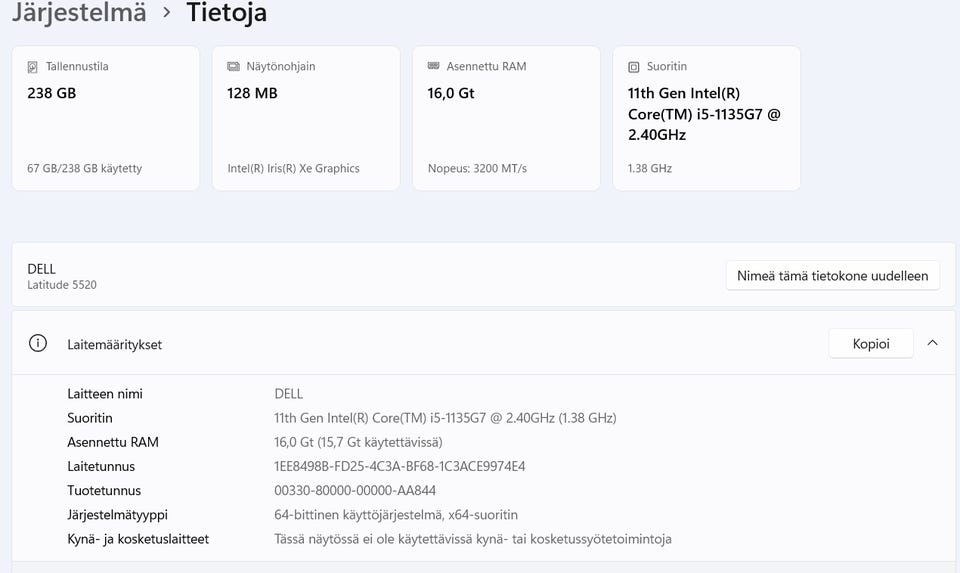Go back to Järjestelmä via the breadcrumb
Screen dimensions: 960x573
(x=79, y=13)
